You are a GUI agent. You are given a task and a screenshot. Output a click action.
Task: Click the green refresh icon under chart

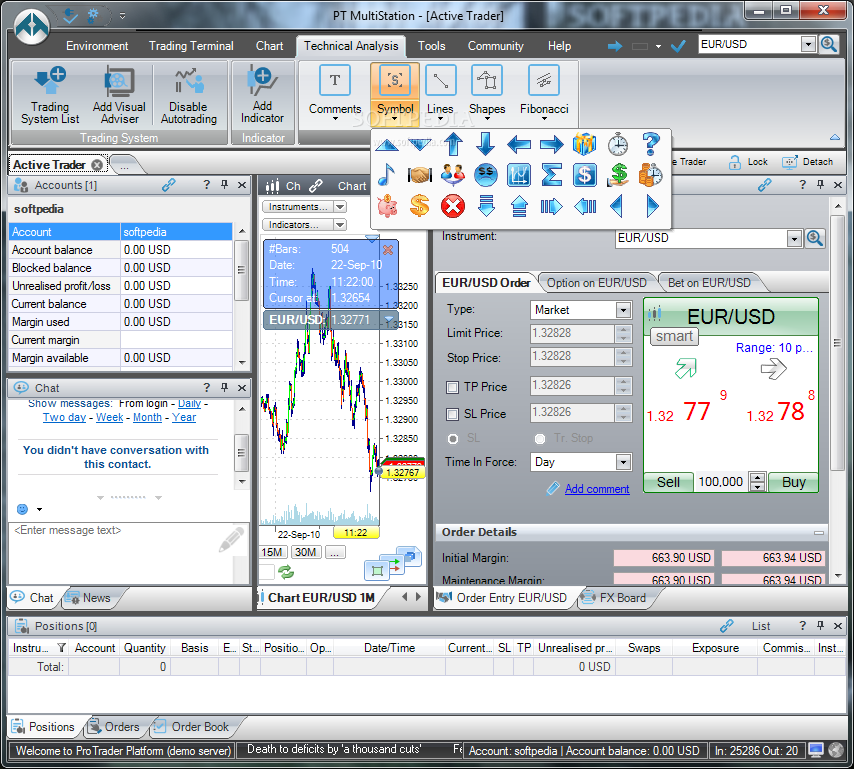click(x=286, y=572)
